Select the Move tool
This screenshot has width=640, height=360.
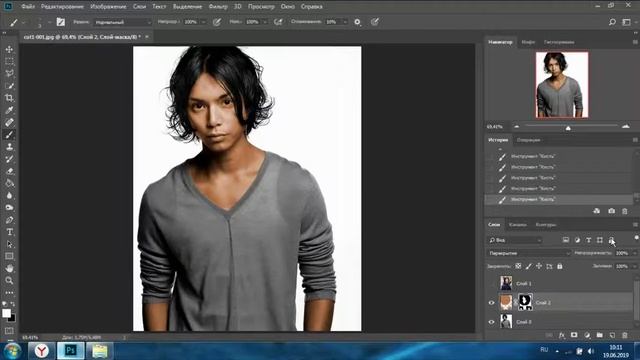[9, 49]
